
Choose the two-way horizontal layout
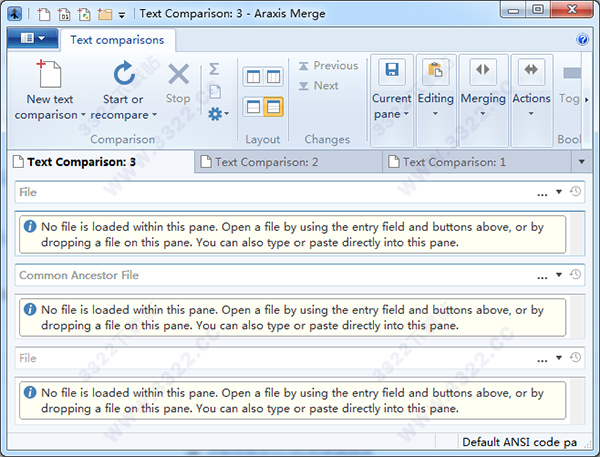[253, 106]
